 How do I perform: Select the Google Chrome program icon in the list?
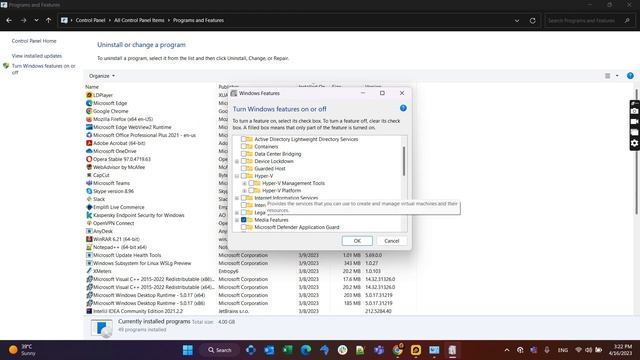(89, 111)
